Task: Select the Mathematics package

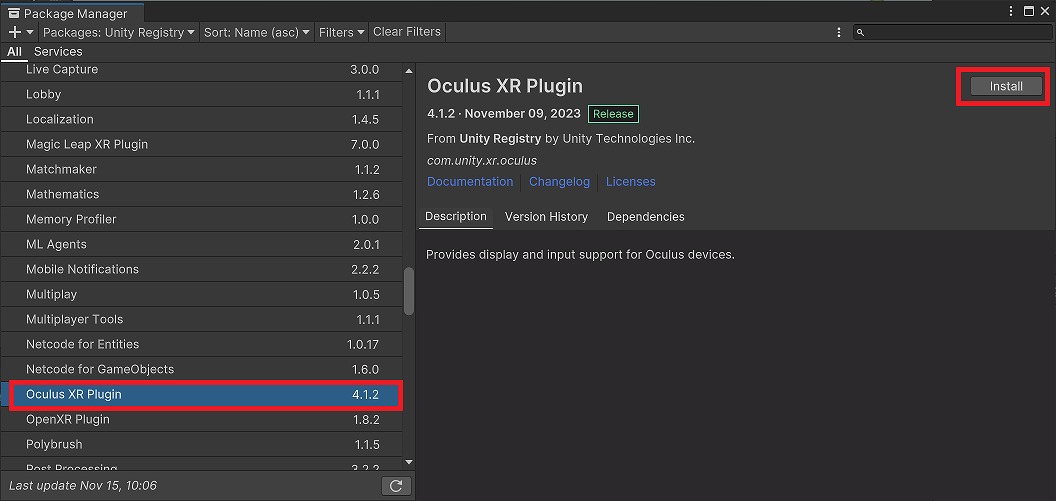Action: pos(201,194)
